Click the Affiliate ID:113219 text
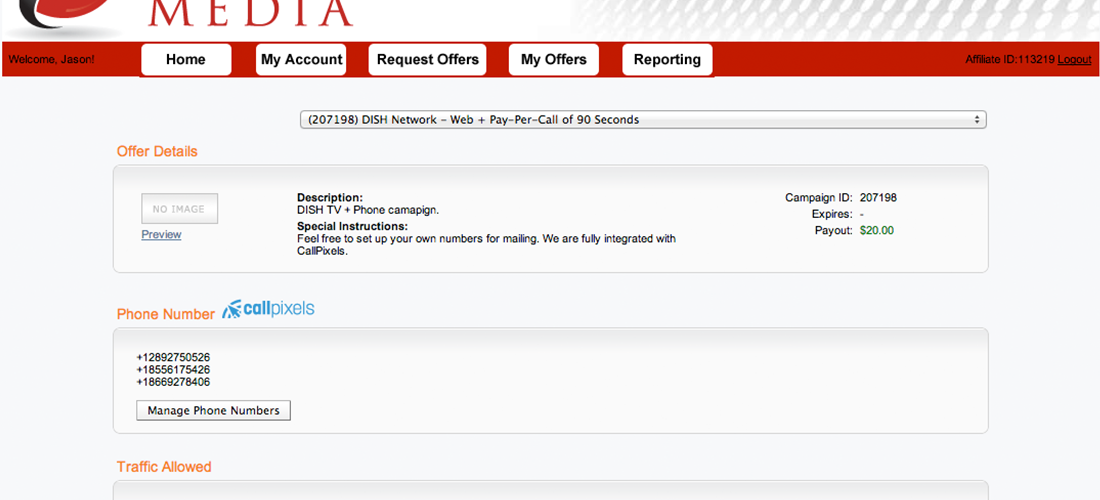Image resolution: width=1100 pixels, height=500 pixels. 1010,60
